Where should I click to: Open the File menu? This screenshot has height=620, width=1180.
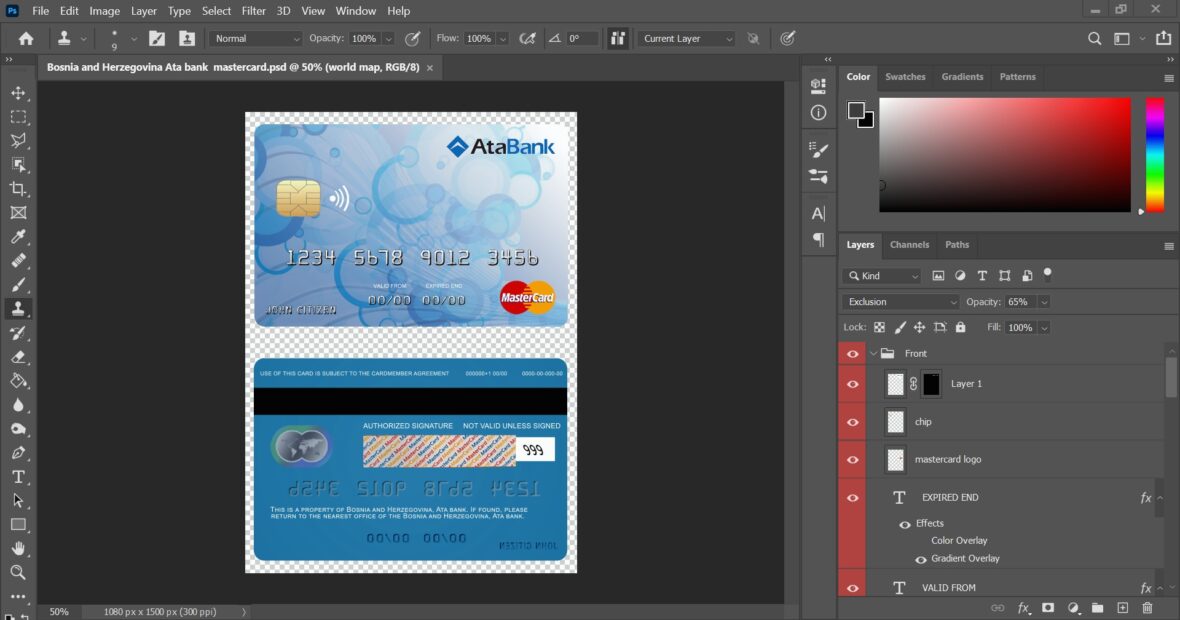41,11
